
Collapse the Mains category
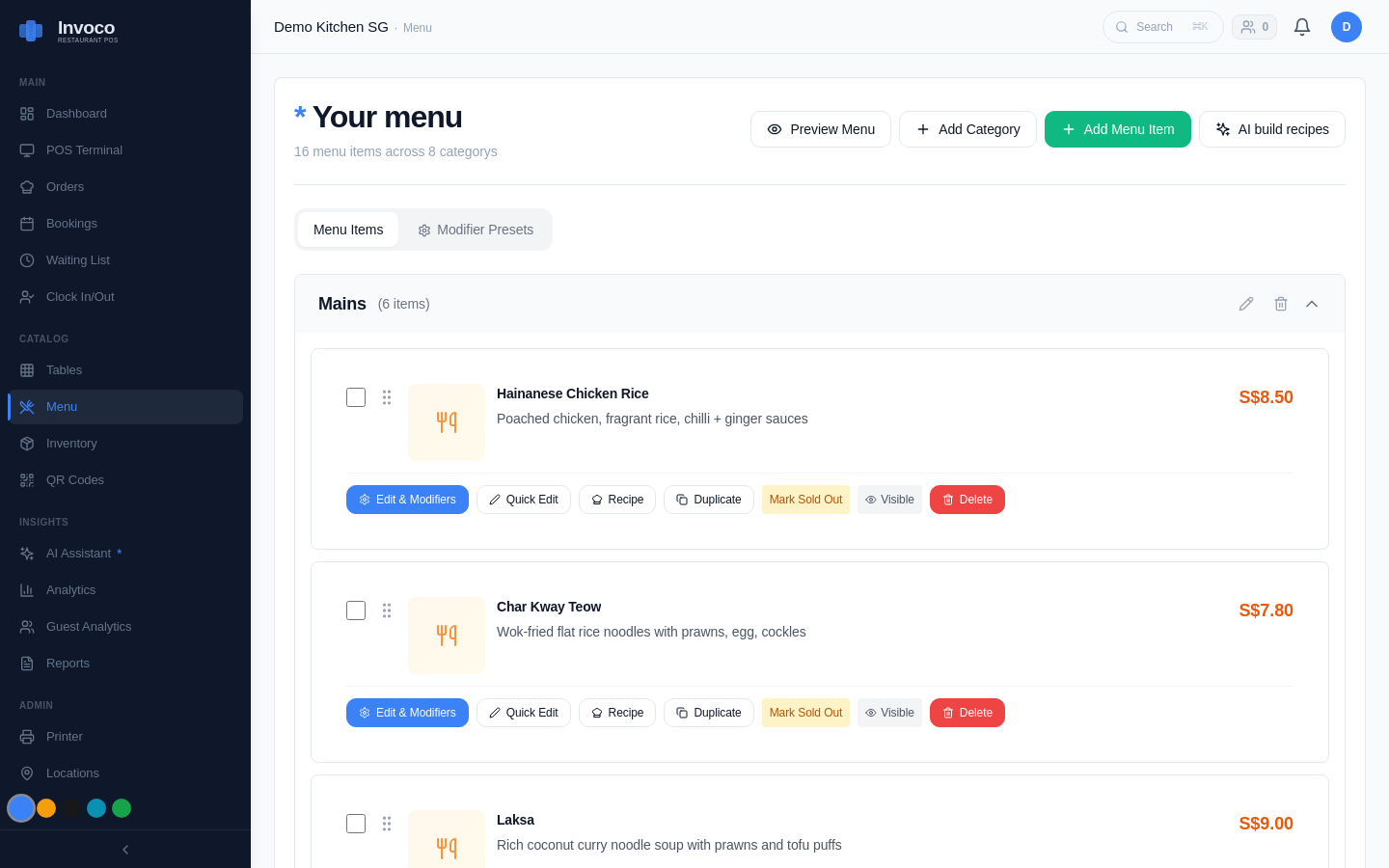coord(1312,304)
